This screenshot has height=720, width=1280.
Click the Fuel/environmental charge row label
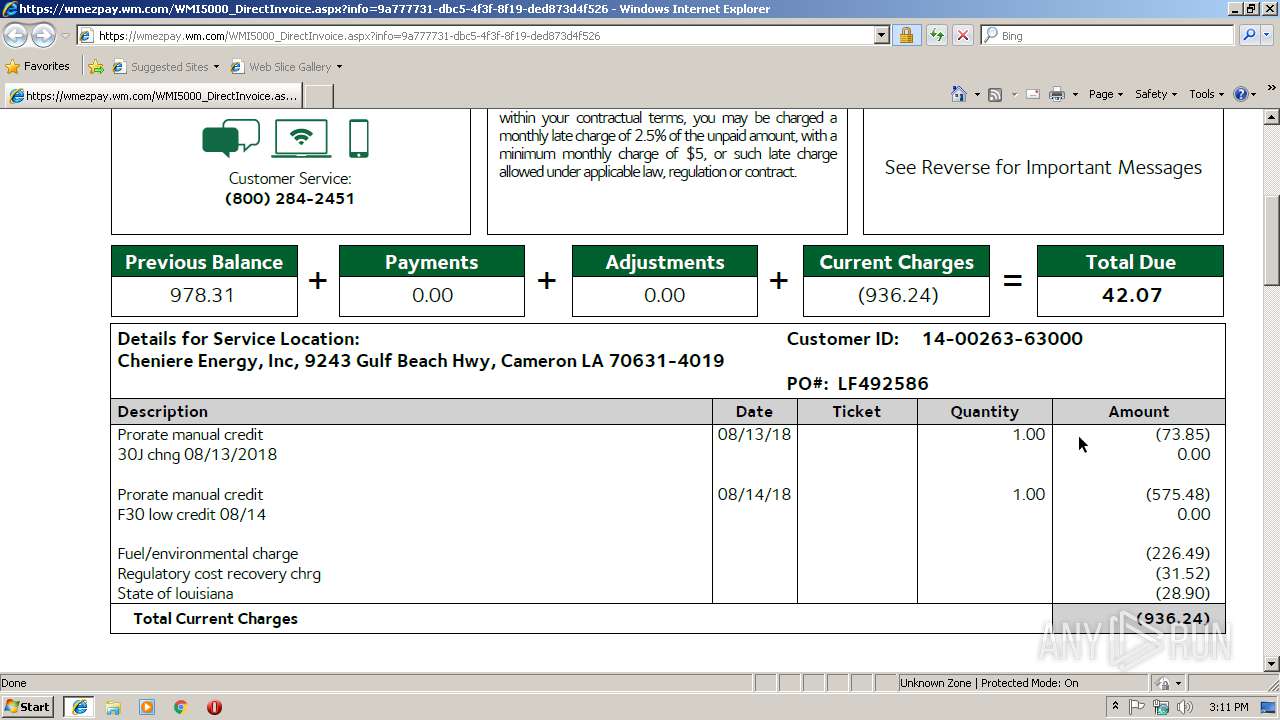point(208,554)
